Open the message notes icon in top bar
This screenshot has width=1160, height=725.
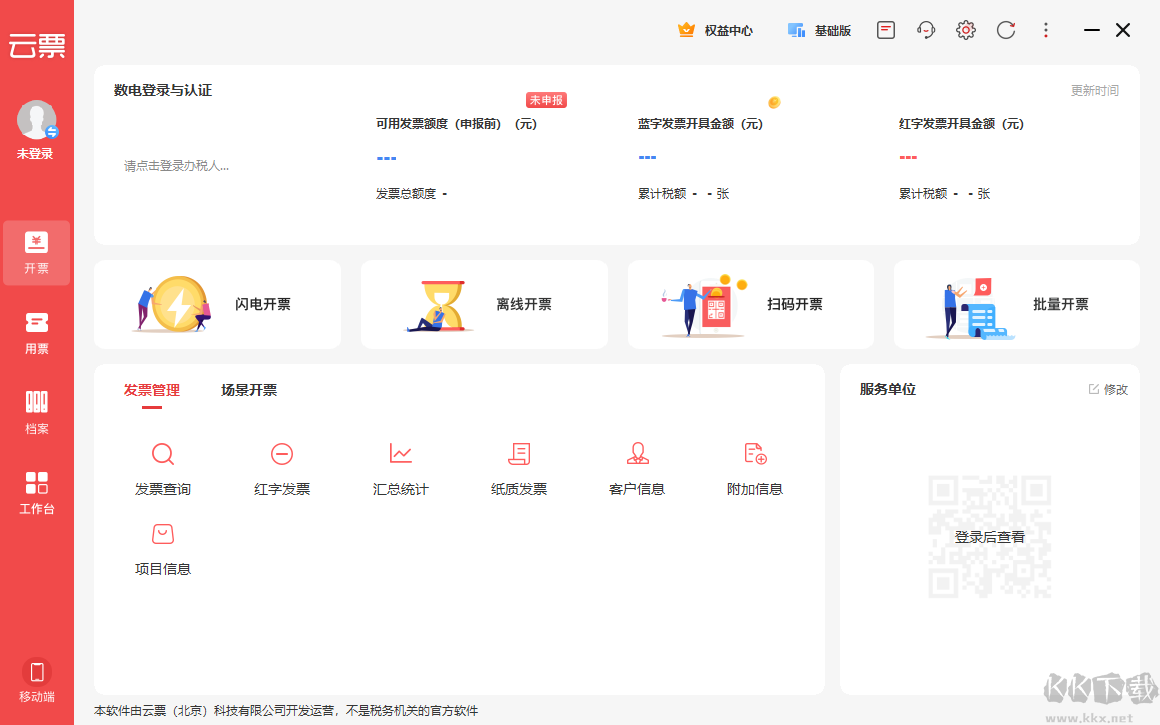click(x=886, y=30)
